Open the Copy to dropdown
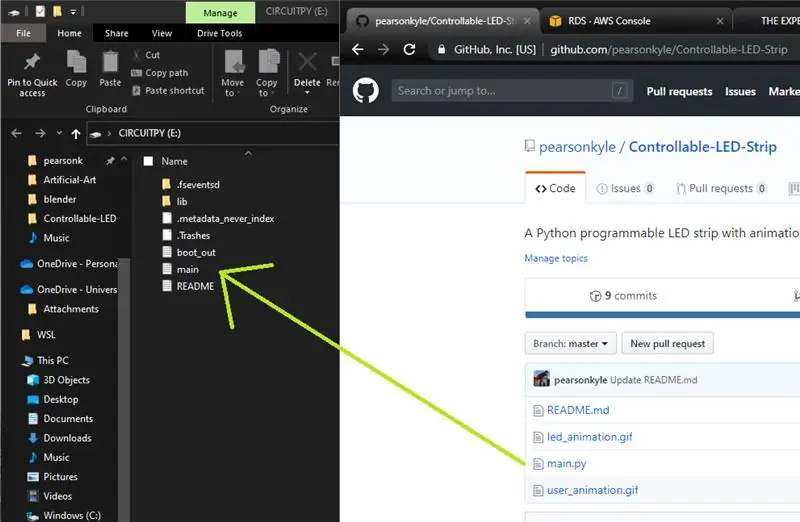 [266, 87]
